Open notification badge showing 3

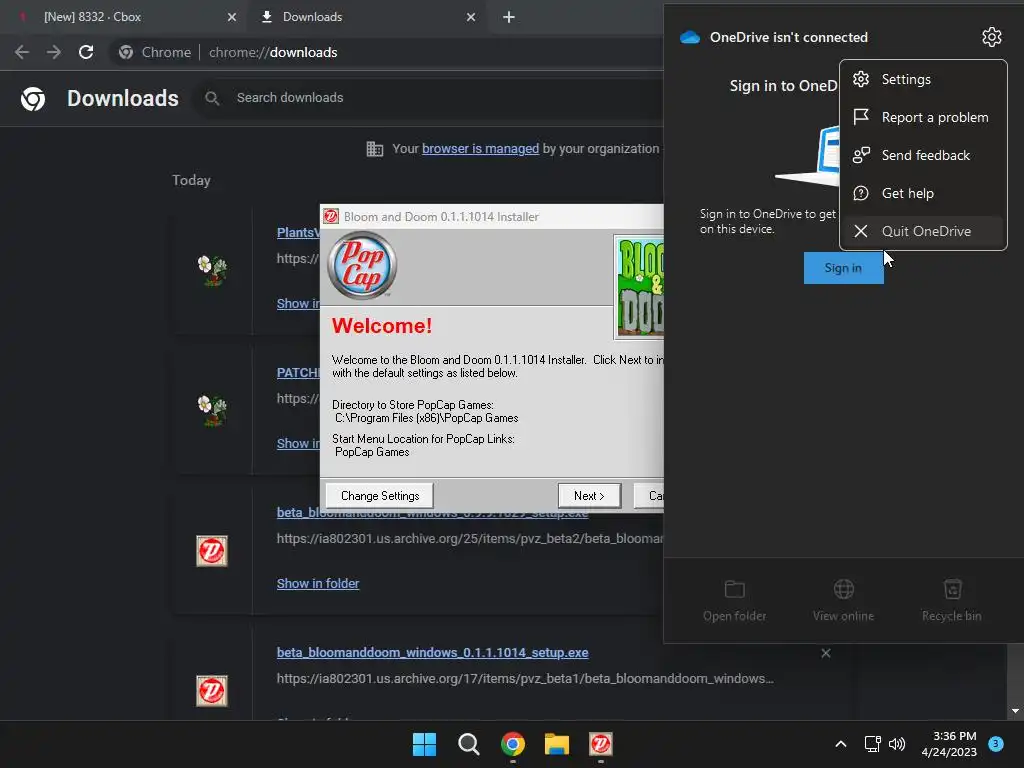996,744
